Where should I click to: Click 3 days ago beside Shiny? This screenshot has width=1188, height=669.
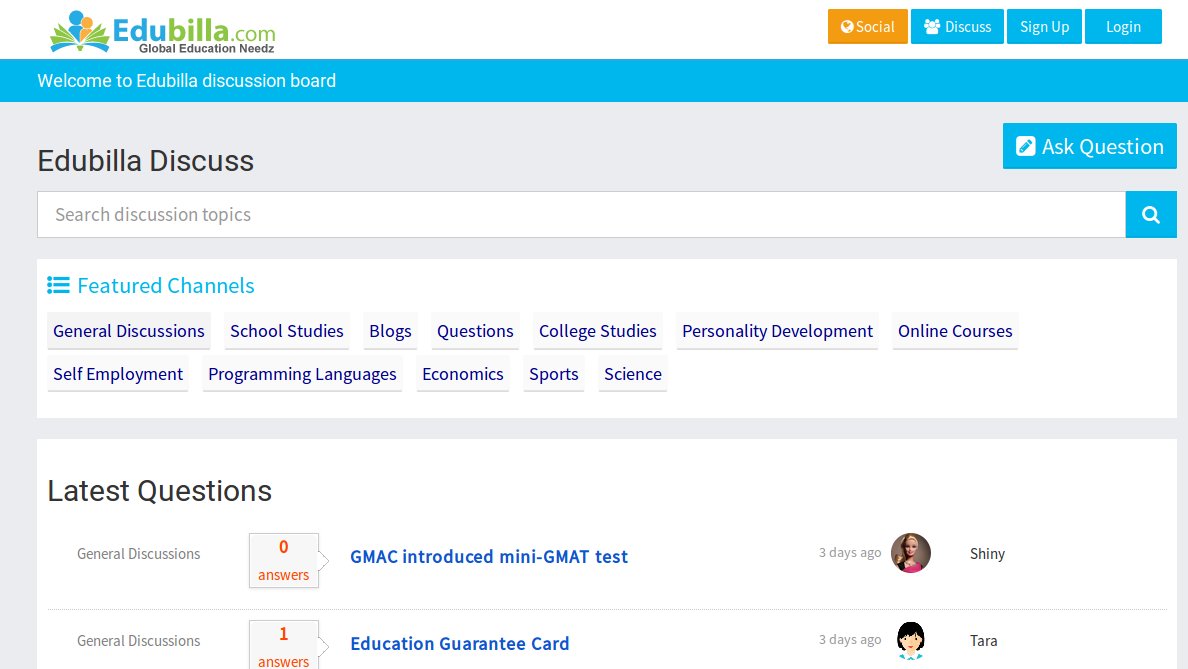849,552
